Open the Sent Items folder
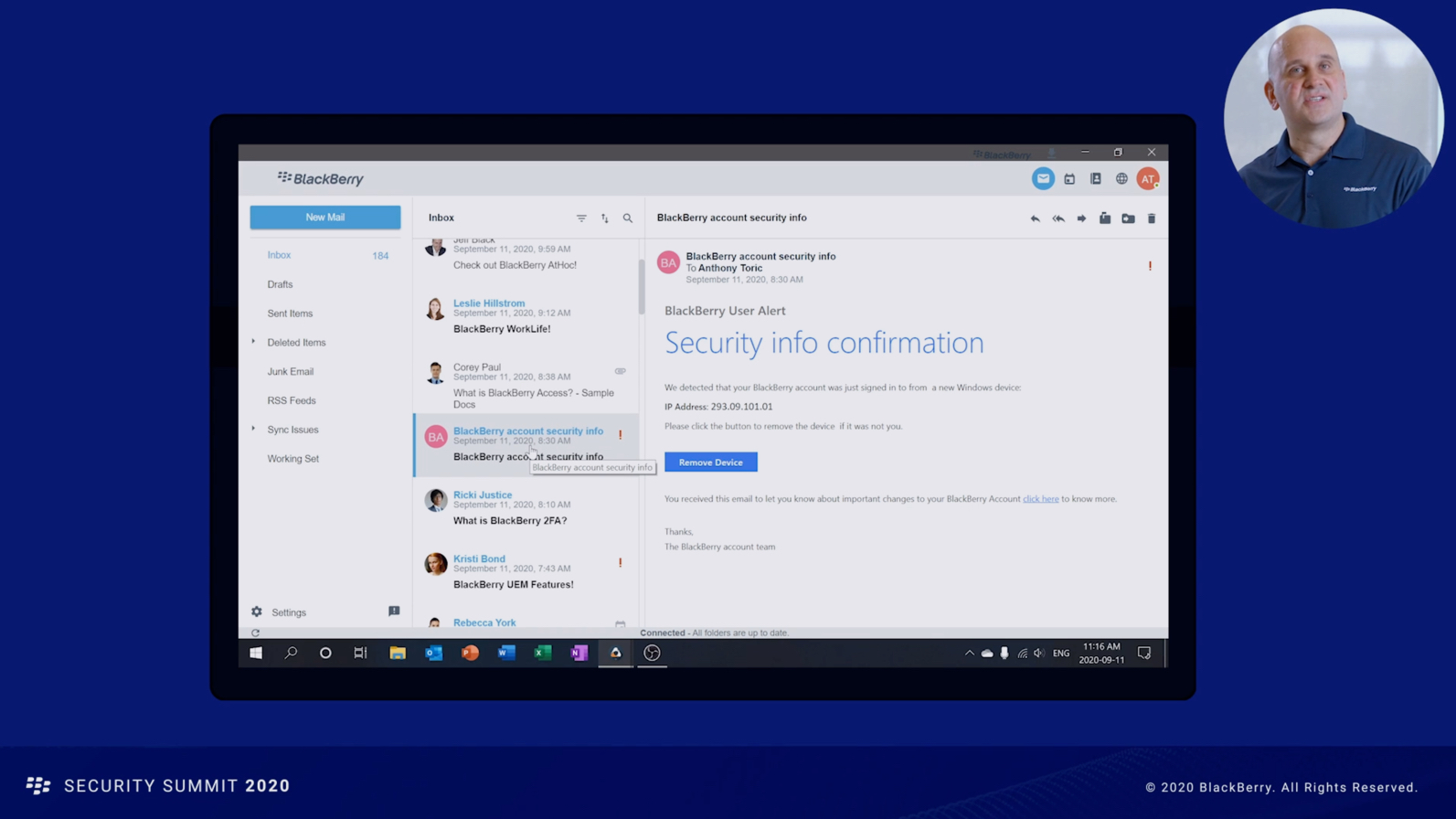This screenshot has height=819, width=1456. [290, 314]
